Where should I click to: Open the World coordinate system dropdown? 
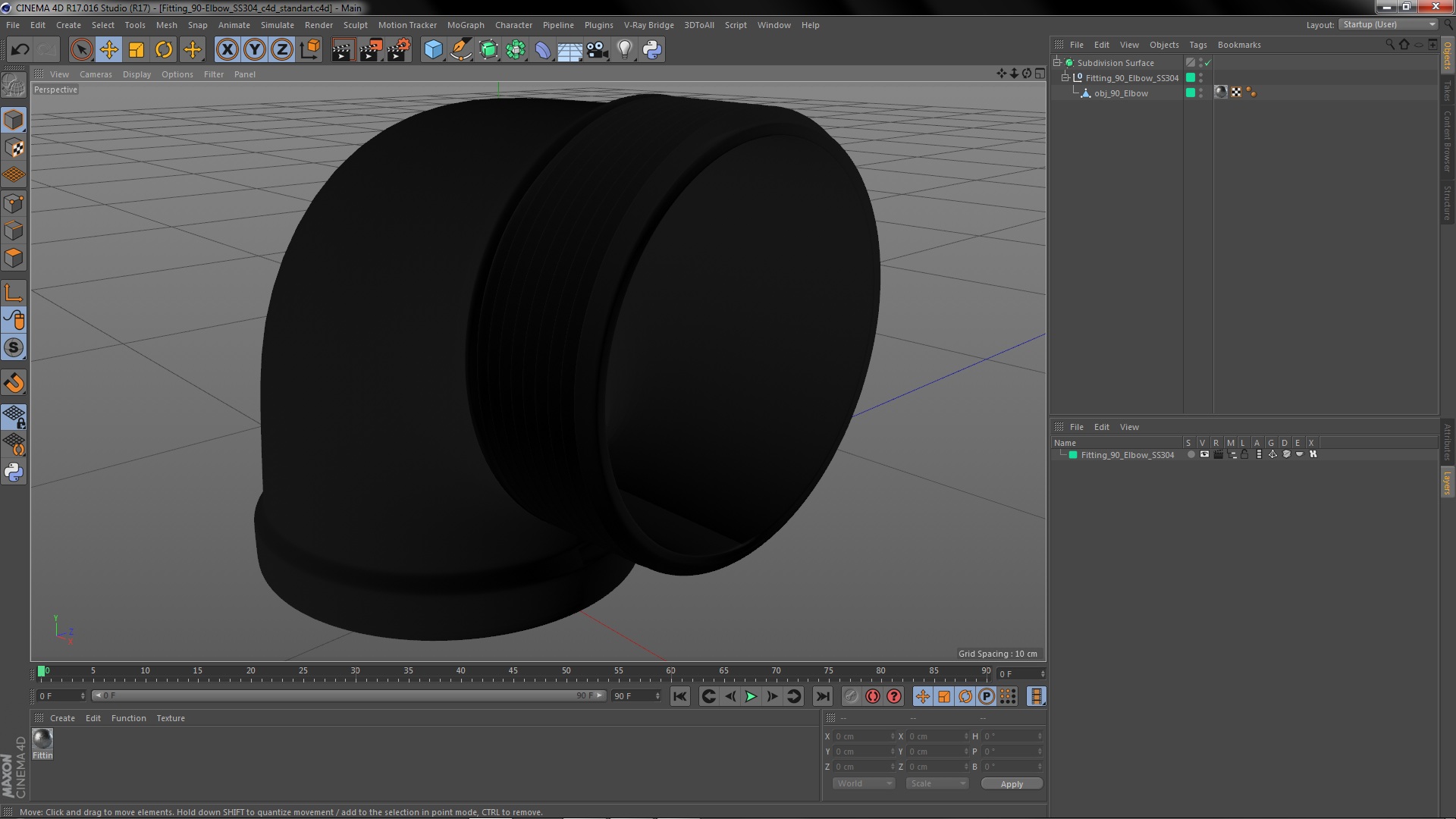click(864, 784)
